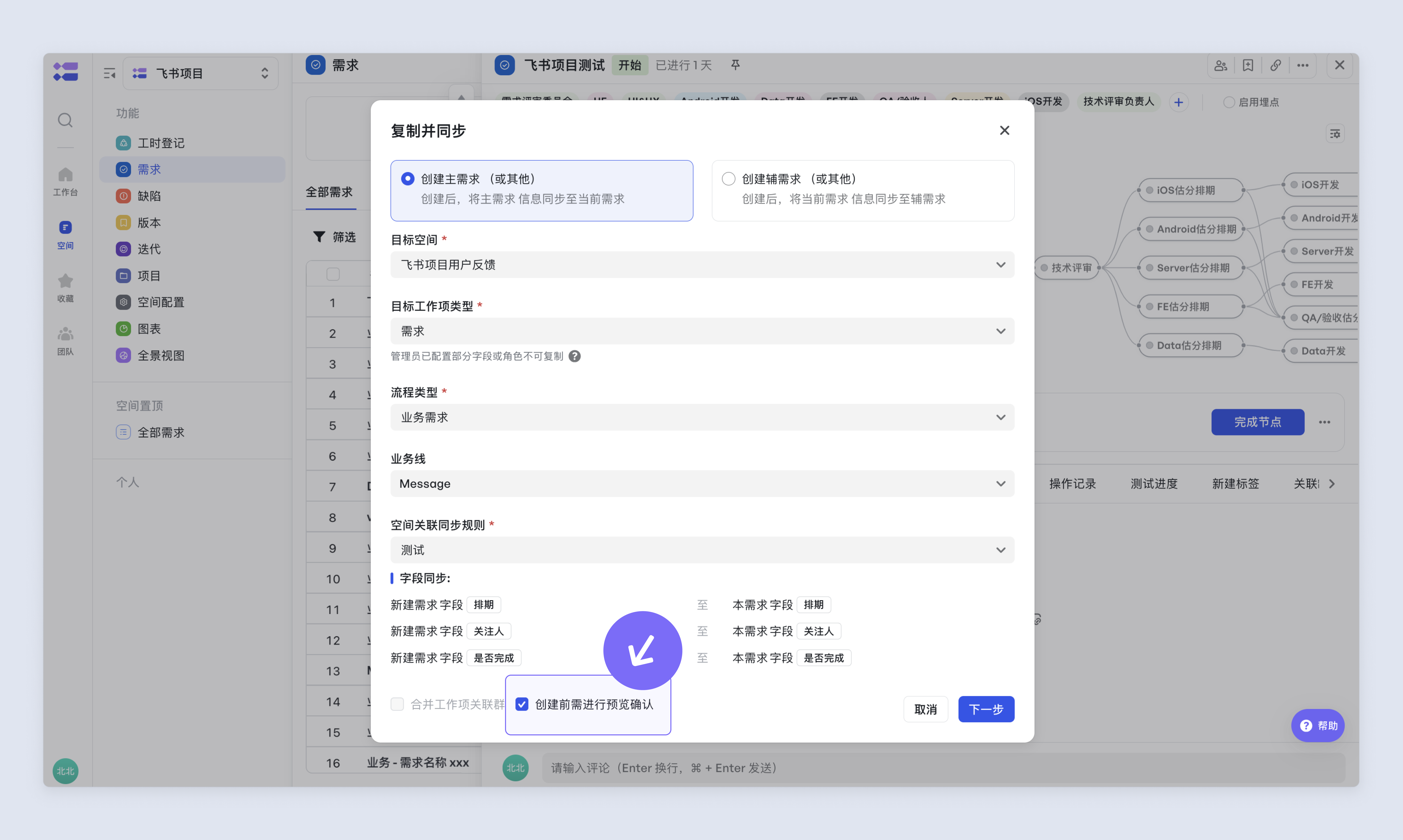1403x840 pixels.
Task: Click the 全景视图 sidebar icon
Action: coord(123,356)
